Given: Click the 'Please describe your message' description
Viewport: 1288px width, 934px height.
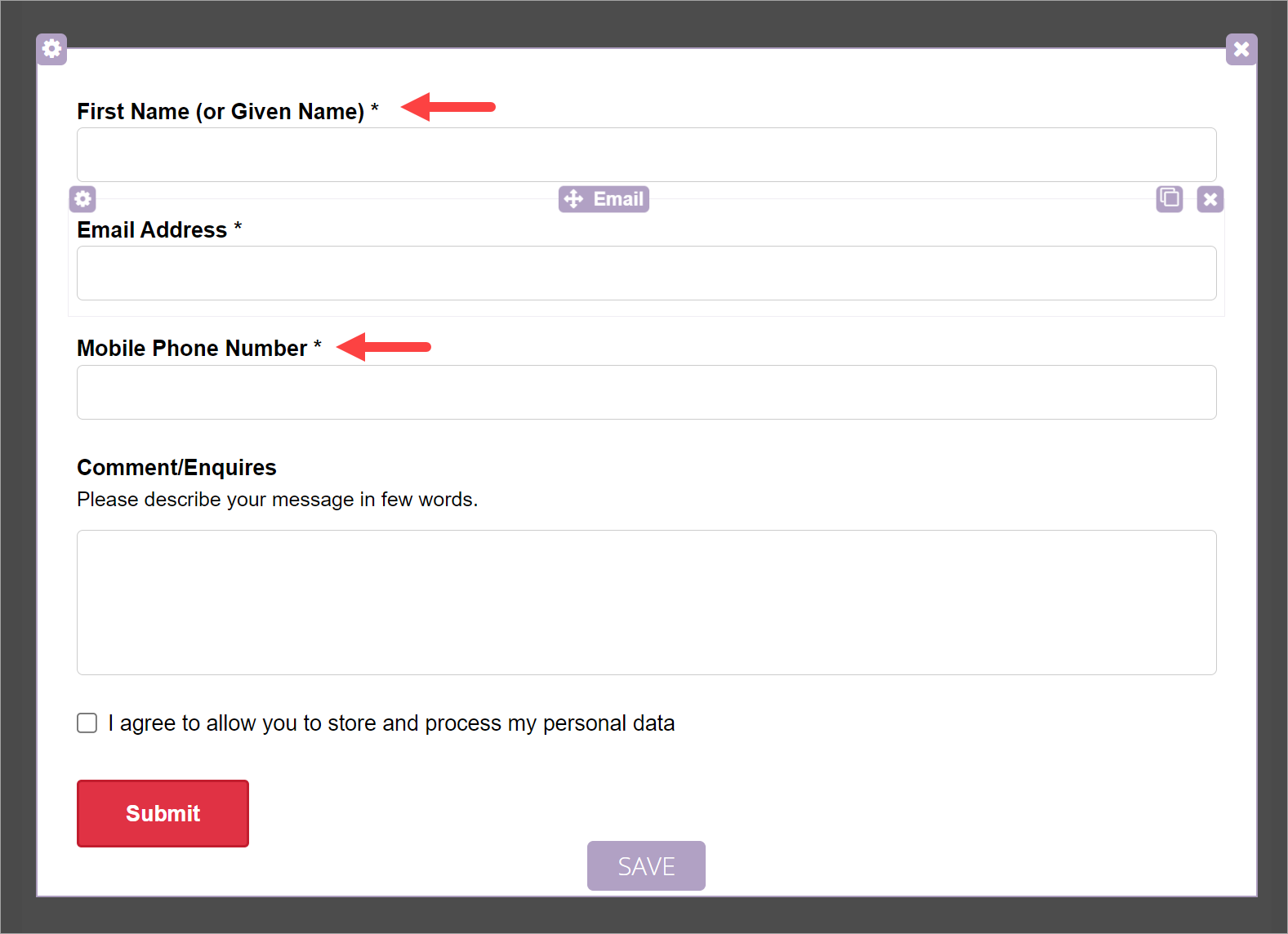Looking at the screenshot, I should [277, 499].
